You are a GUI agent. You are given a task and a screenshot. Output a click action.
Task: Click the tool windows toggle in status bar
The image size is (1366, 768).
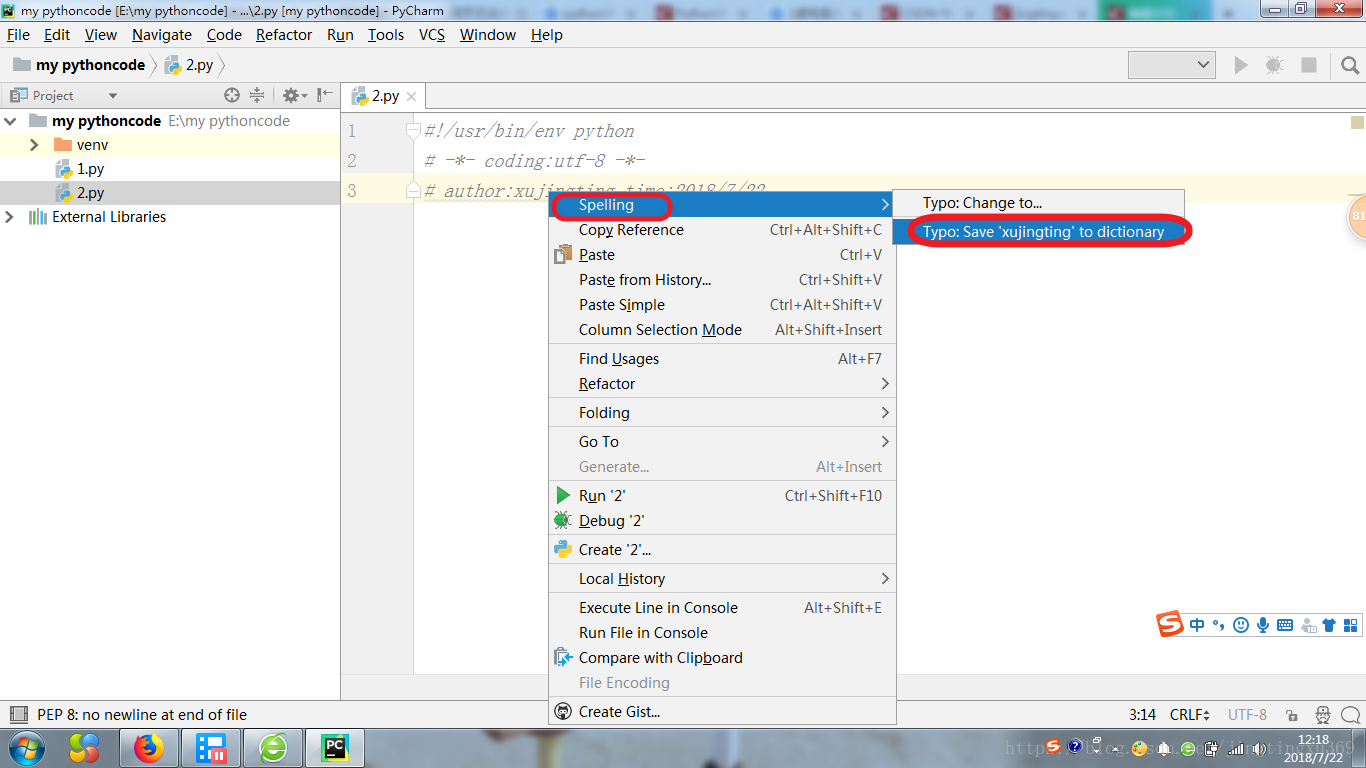click(18, 714)
